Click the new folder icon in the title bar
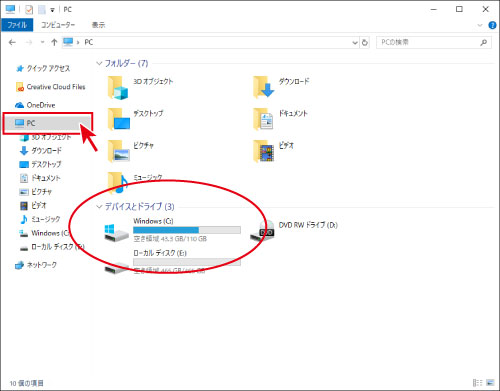The image size is (500, 391). pyautogui.click(x=42, y=10)
